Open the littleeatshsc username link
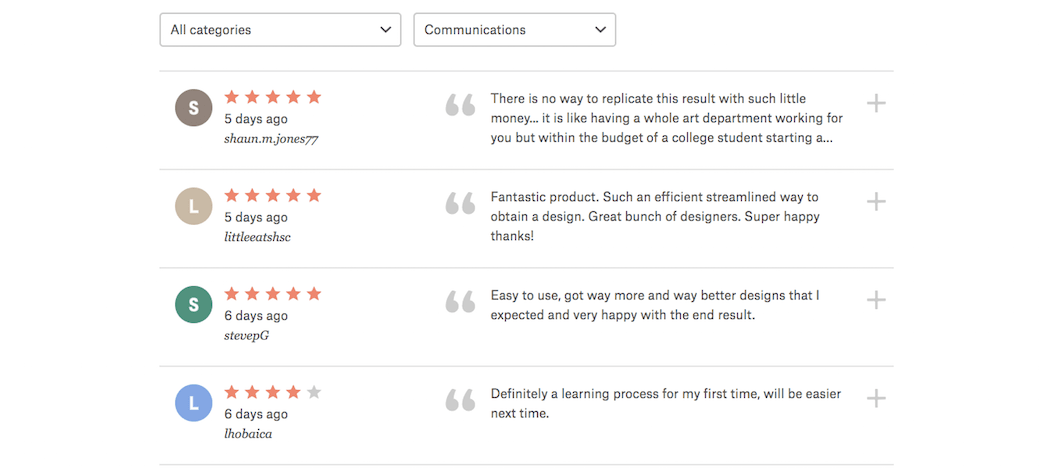This screenshot has width=1050, height=474. point(257,238)
